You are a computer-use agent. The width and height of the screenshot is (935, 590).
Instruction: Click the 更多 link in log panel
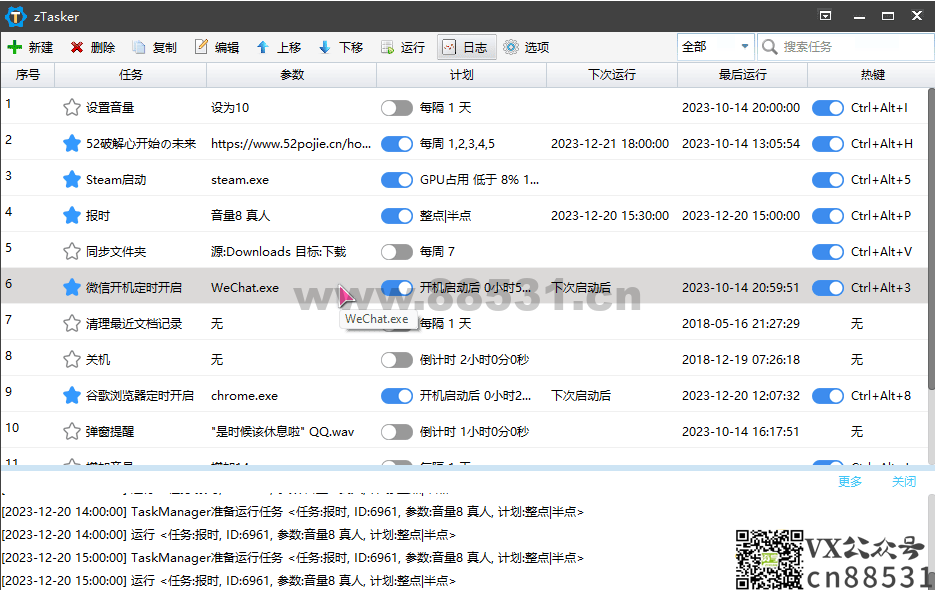coord(850,481)
